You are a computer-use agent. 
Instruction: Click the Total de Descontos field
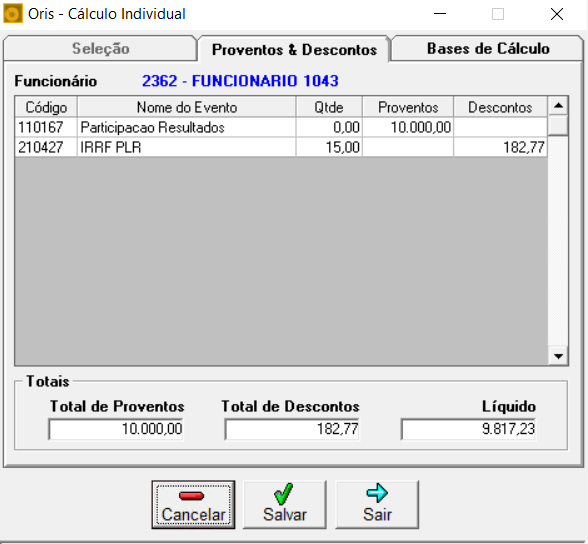point(292,429)
